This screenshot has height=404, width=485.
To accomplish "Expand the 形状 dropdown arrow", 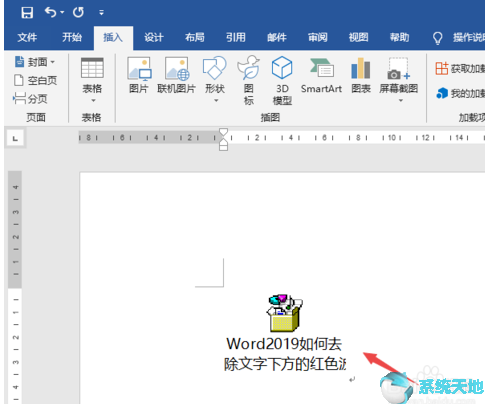I will 216,100.
